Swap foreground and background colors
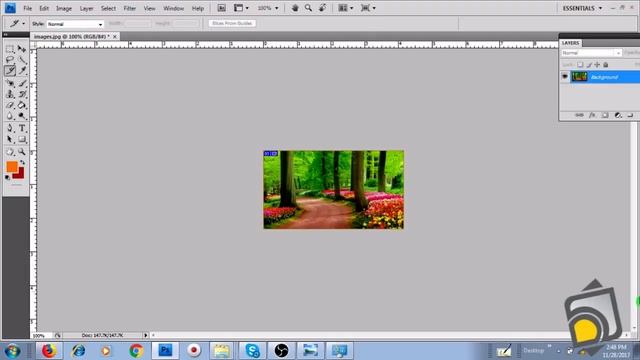The width and height of the screenshot is (640, 360). coord(22,162)
